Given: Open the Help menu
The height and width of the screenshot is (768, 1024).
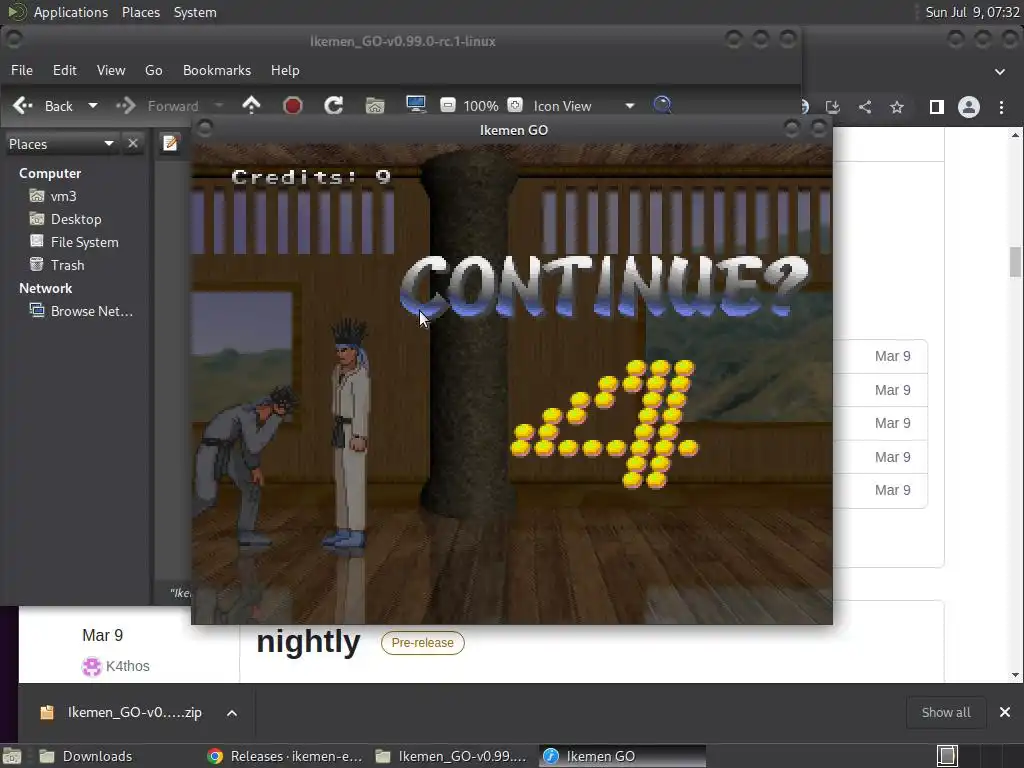Looking at the screenshot, I should point(285,70).
